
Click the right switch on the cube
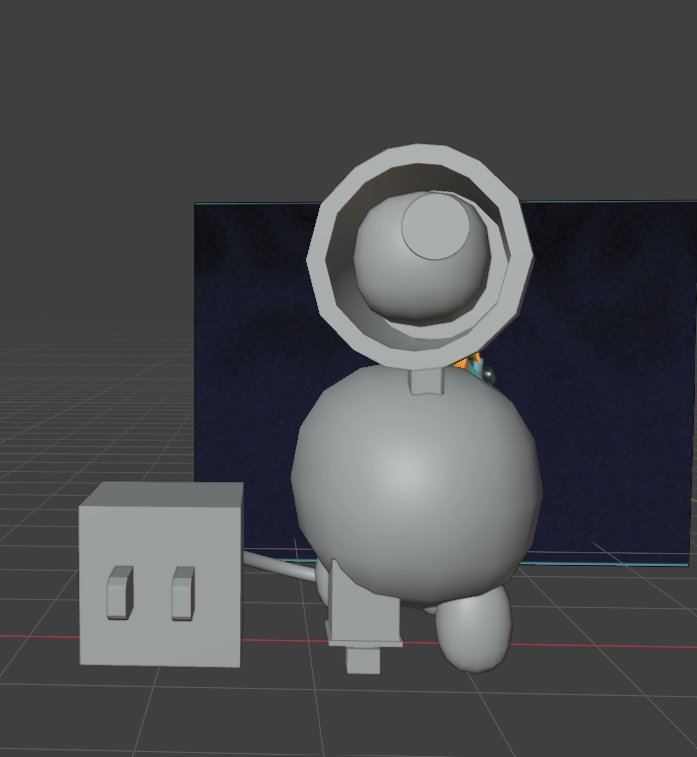tap(183, 593)
